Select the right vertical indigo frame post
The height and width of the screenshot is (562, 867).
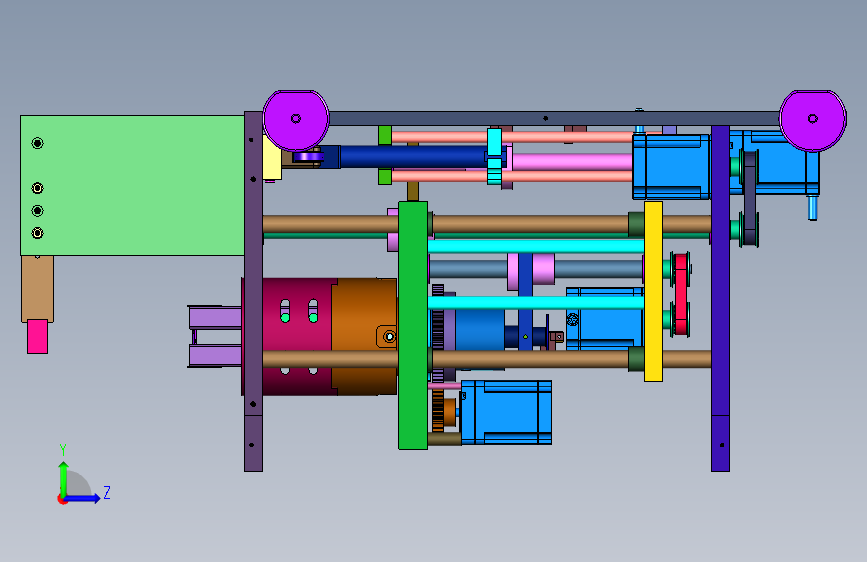(x=720, y=299)
